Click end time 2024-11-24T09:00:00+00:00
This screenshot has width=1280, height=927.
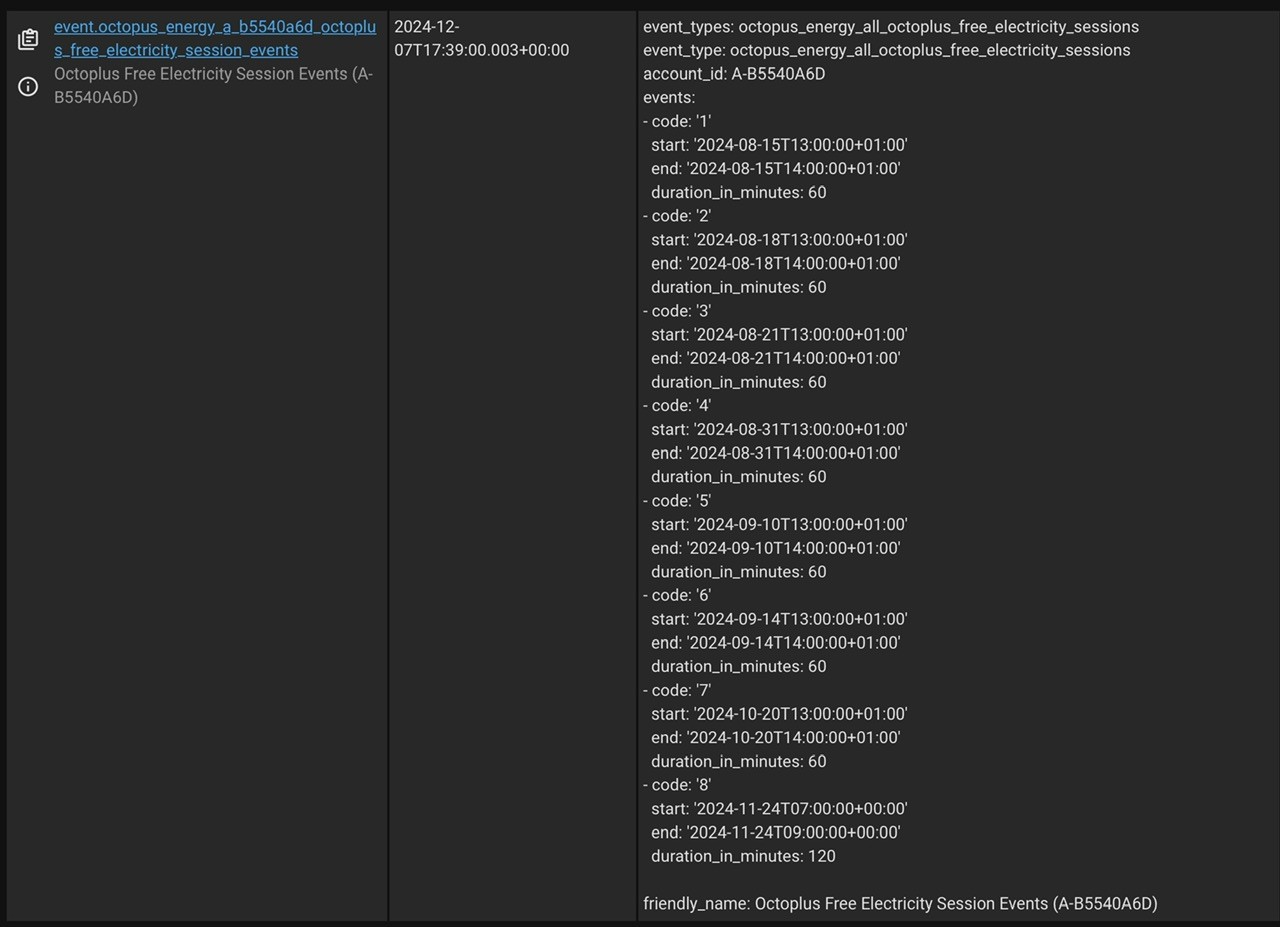pyautogui.click(x=776, y=832)
